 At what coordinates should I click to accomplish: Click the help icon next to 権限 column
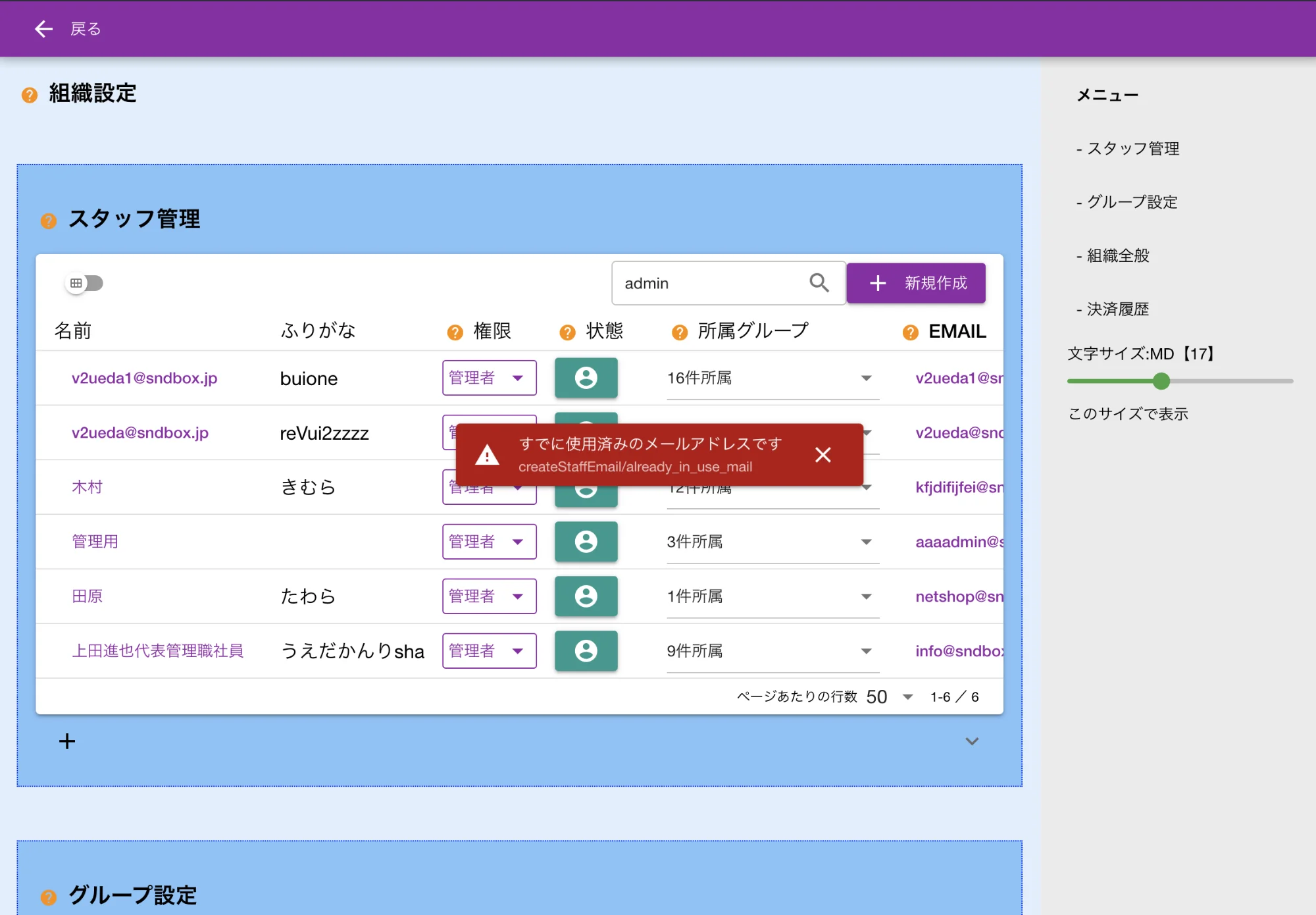tap(454, 332)
